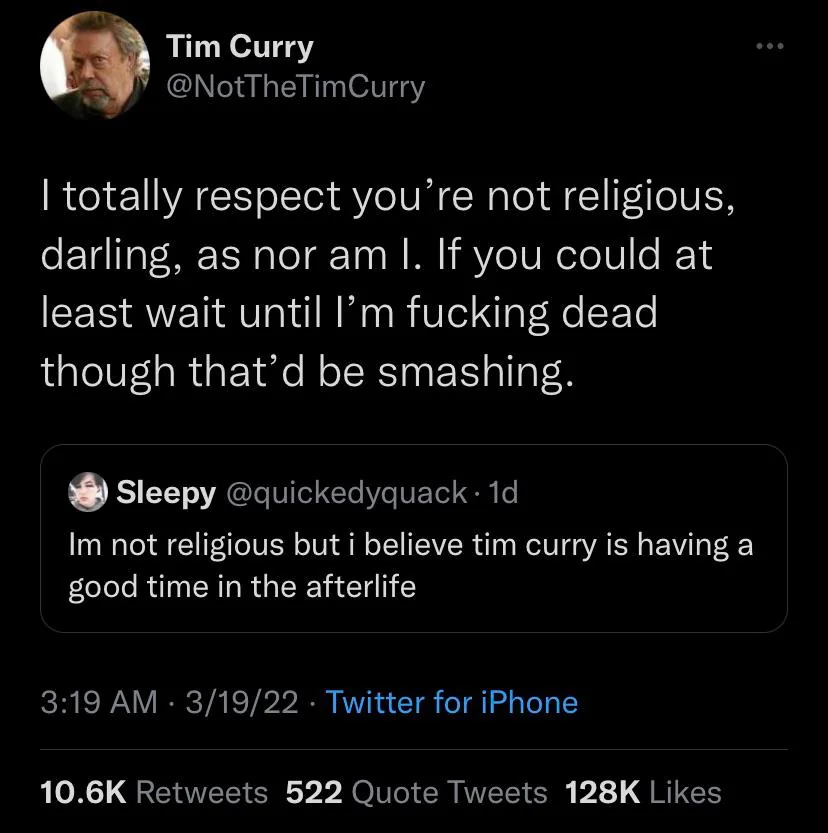The image size is (828, 833).
Task: Click the 522 quote tweet count number
Action: 314,793
